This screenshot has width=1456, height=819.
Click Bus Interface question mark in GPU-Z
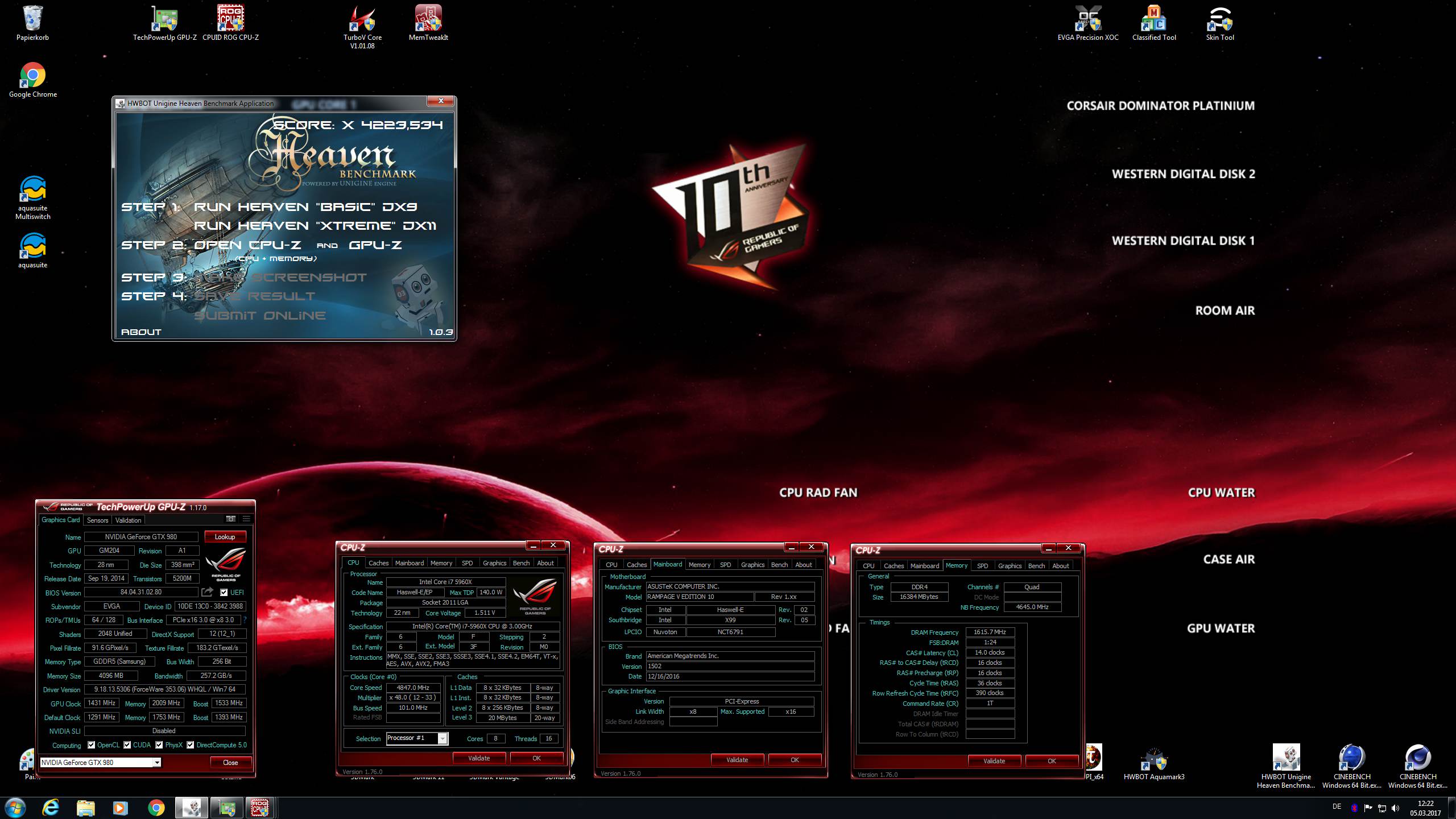coord(245,620)
